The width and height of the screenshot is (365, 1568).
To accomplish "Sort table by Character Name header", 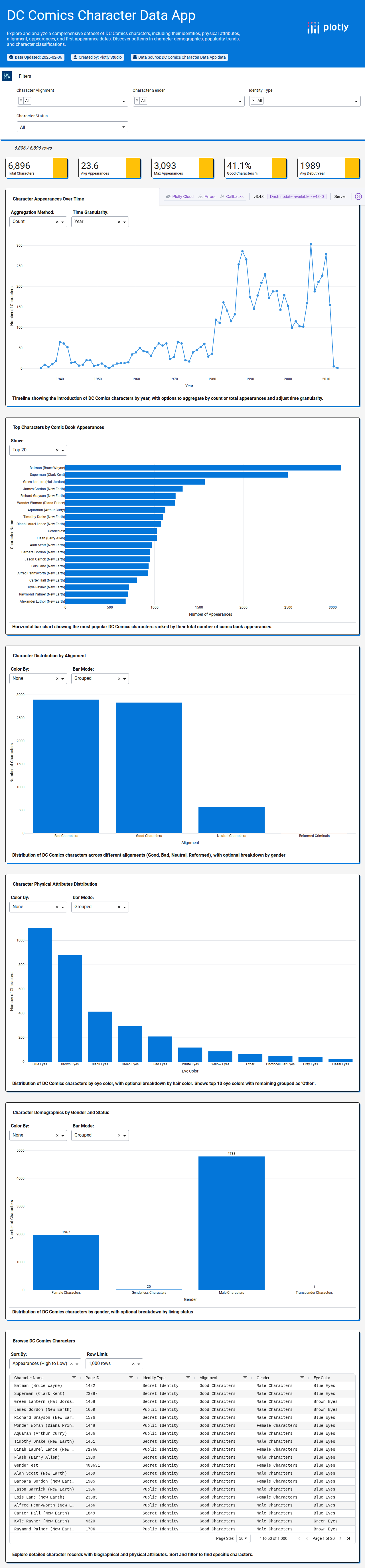I will (29, 1378).
